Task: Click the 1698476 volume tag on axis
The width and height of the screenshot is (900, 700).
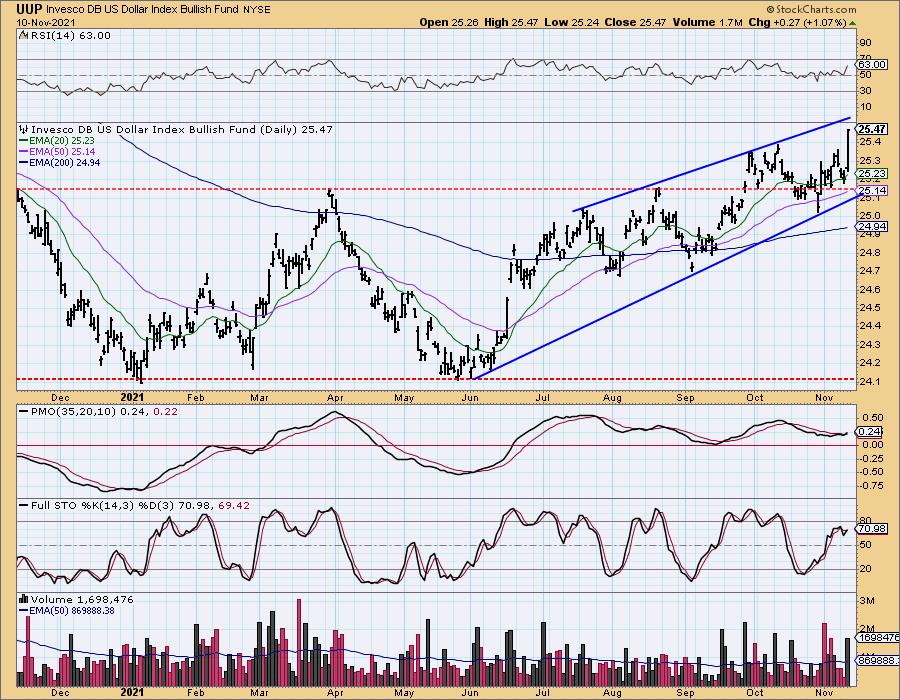Action: tap(878, 637)
